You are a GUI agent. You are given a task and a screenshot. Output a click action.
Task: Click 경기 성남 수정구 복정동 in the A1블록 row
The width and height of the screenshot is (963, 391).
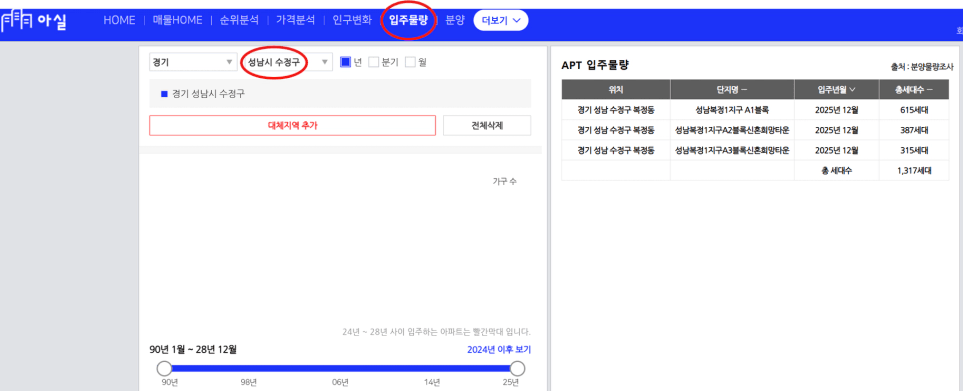[x=616, y=110]
